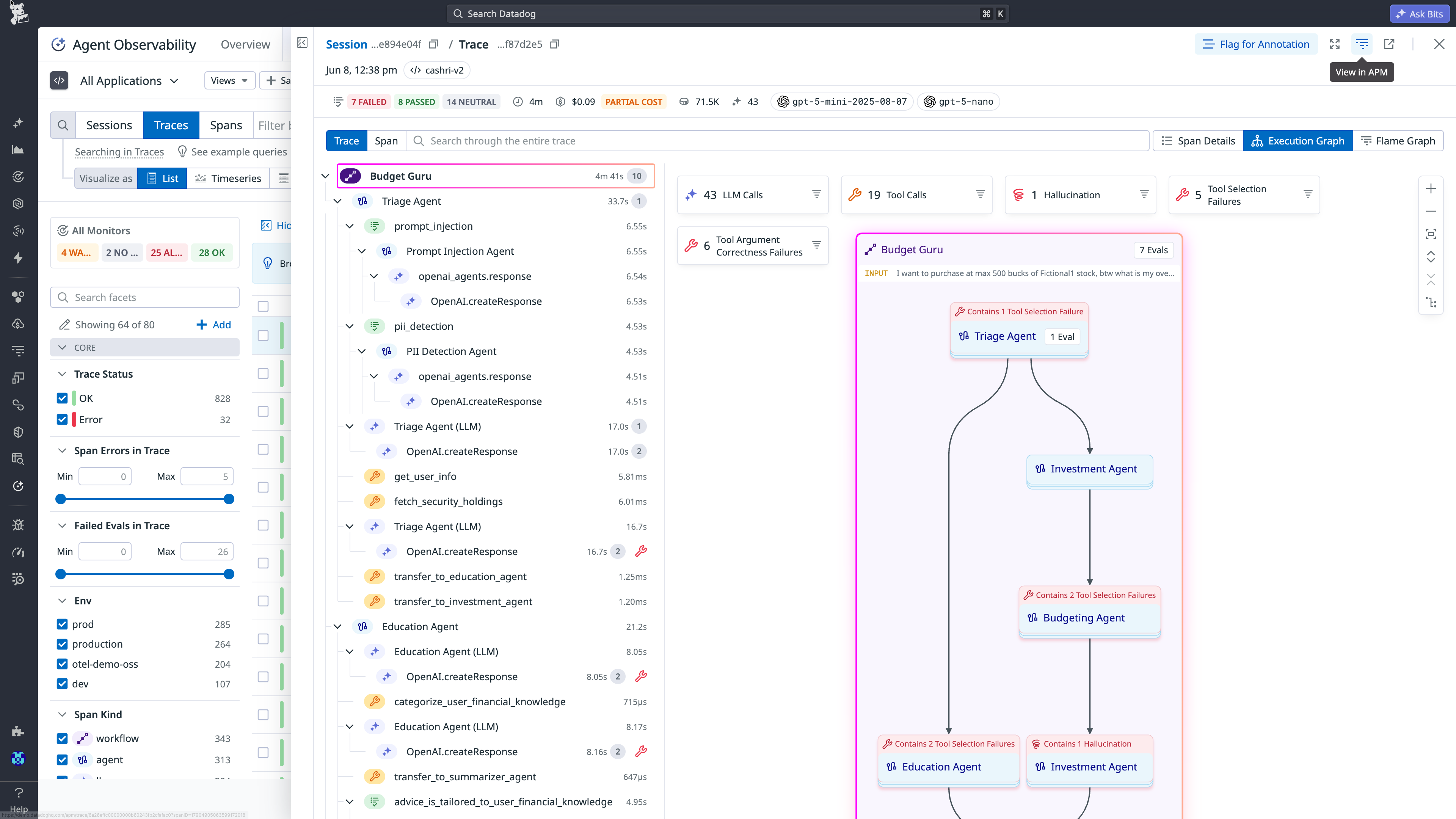Switch to the Sessions tab
Viewport: 1456px width, 819px height.
109,125
